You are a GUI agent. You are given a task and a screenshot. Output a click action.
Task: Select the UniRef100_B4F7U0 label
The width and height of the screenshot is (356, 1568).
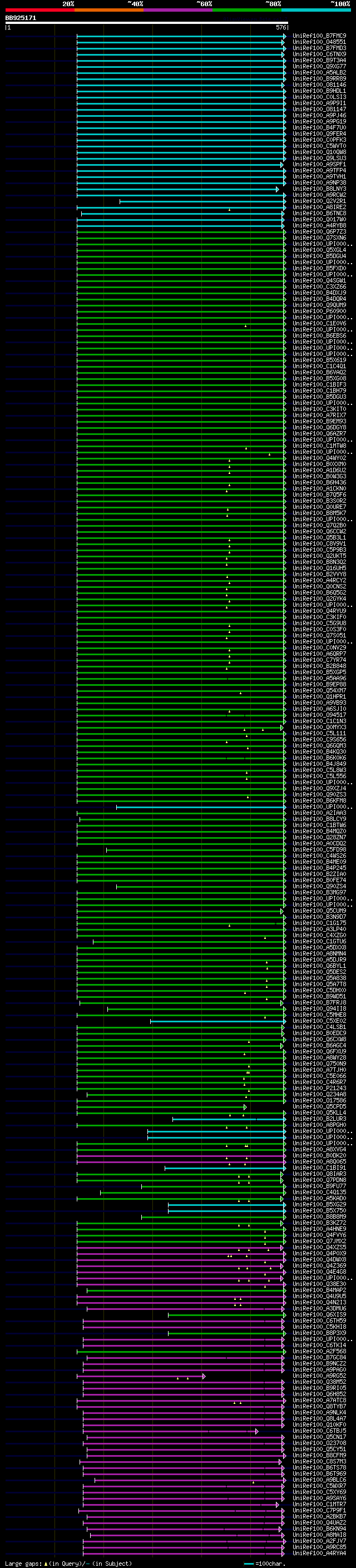click(319, 128)
